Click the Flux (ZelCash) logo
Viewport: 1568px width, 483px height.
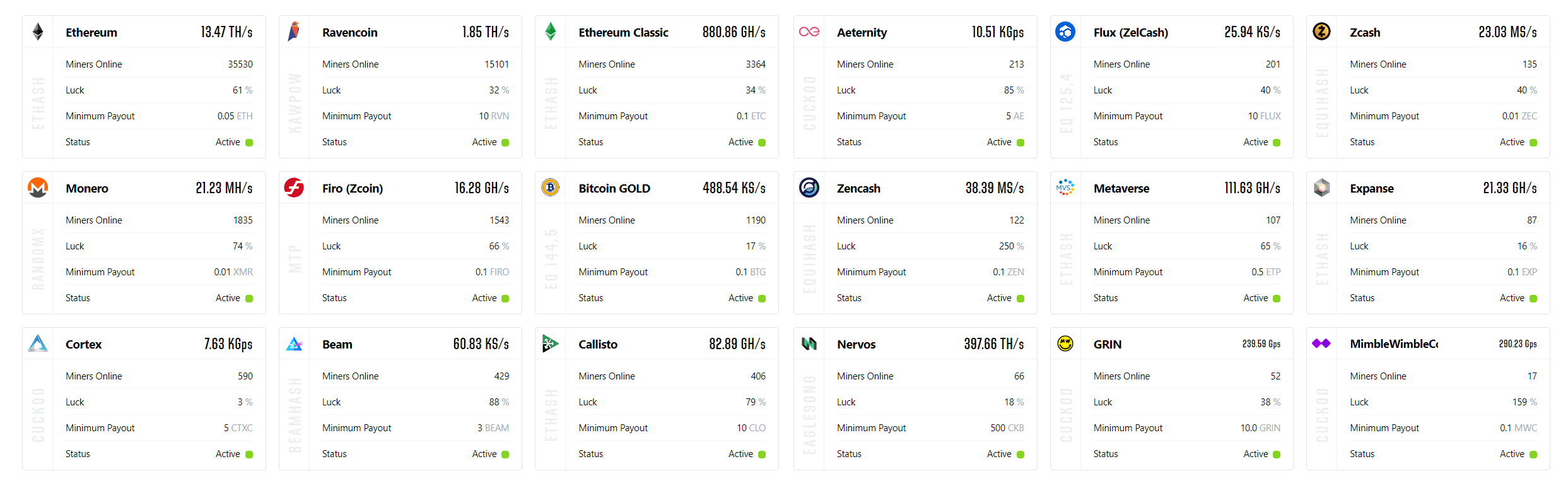click(x=1066, y=32)
